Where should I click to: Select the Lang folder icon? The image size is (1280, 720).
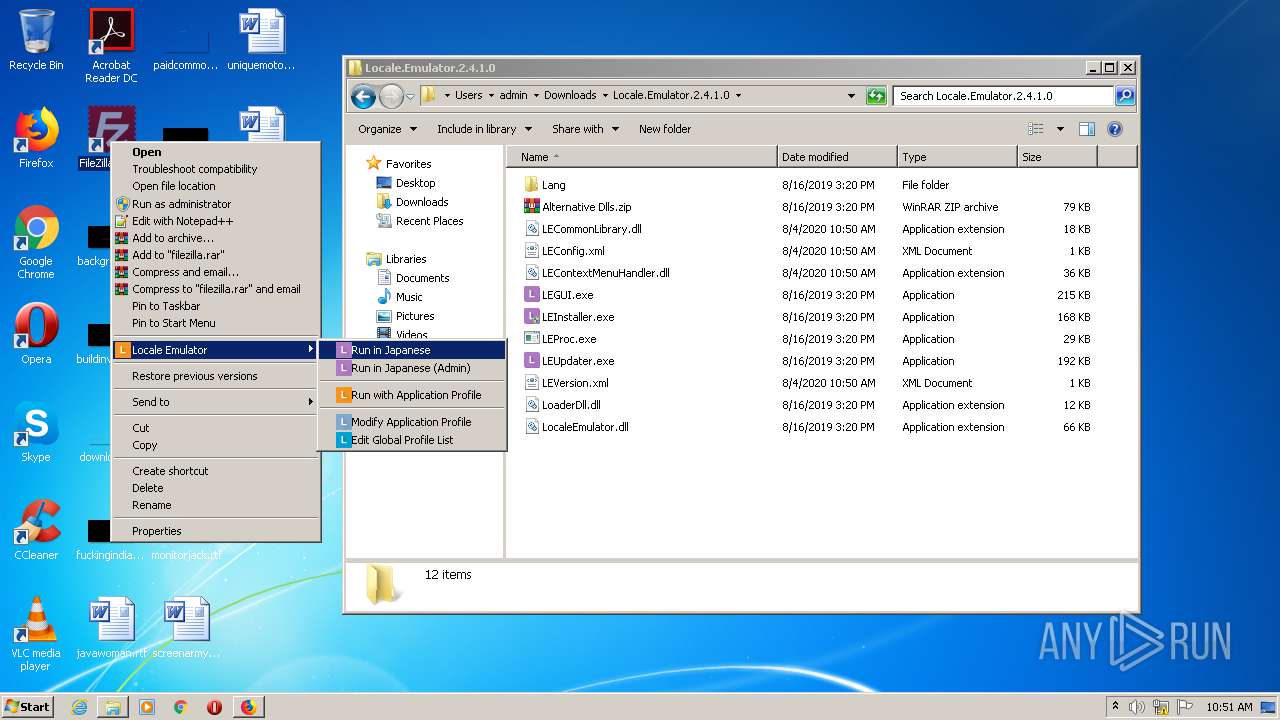click(532, 185)
